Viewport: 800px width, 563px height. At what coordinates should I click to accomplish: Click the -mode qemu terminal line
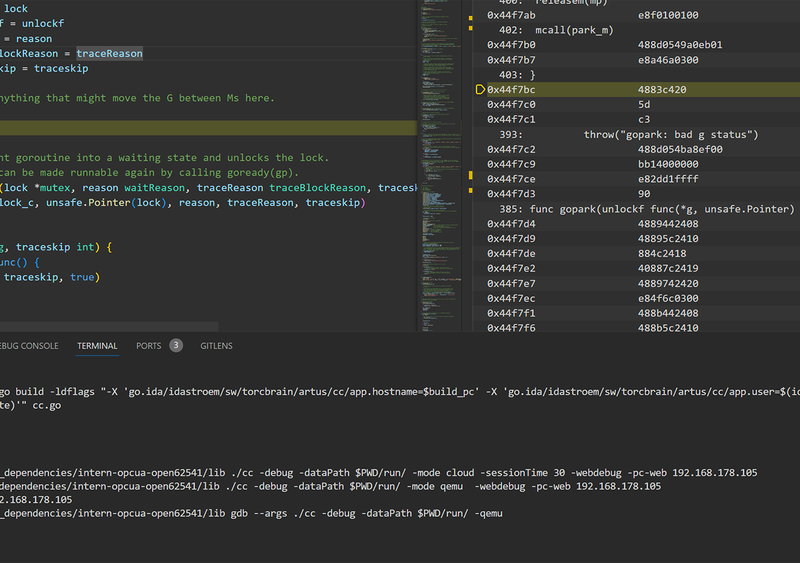pyautogui.click(x=331, y=486)
